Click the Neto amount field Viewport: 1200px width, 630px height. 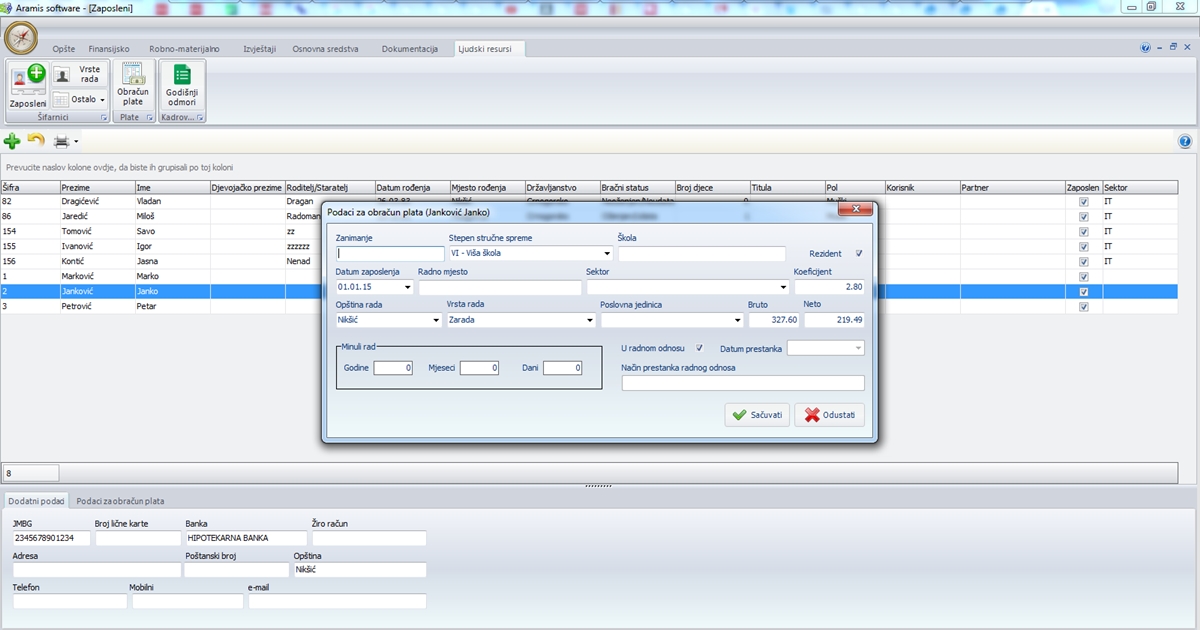click(834, 320)
